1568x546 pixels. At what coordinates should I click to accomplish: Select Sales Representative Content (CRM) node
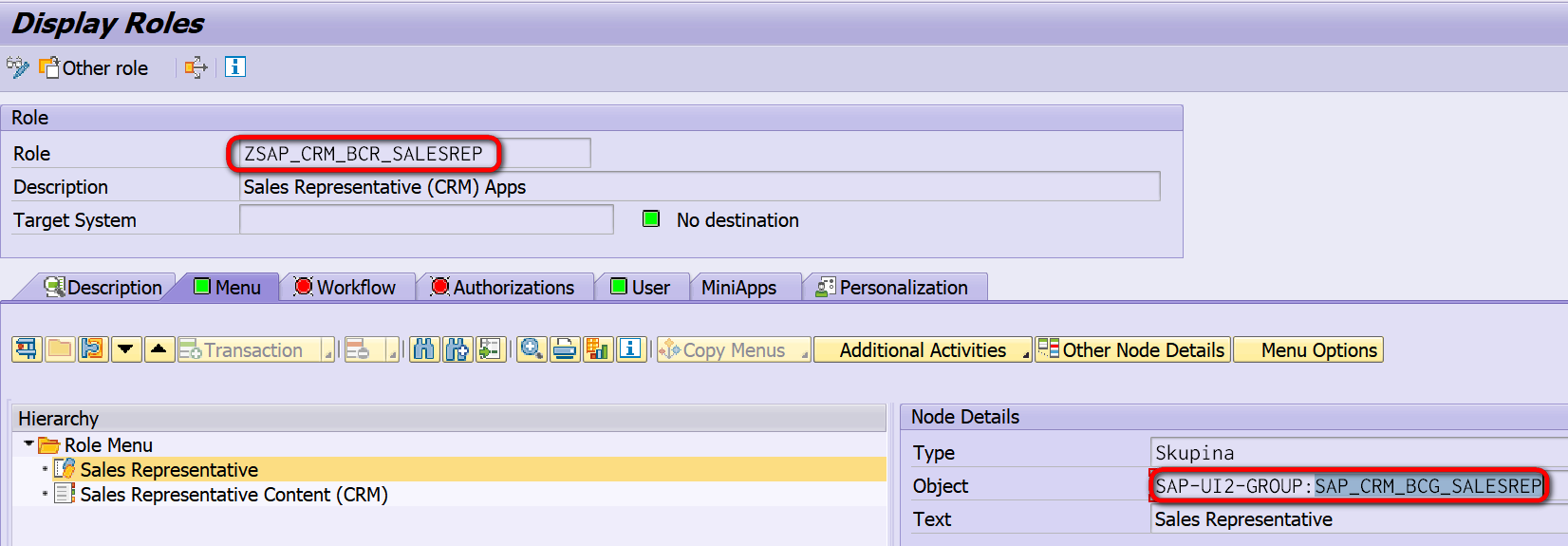pyautogui.click(x=233, y=494)
